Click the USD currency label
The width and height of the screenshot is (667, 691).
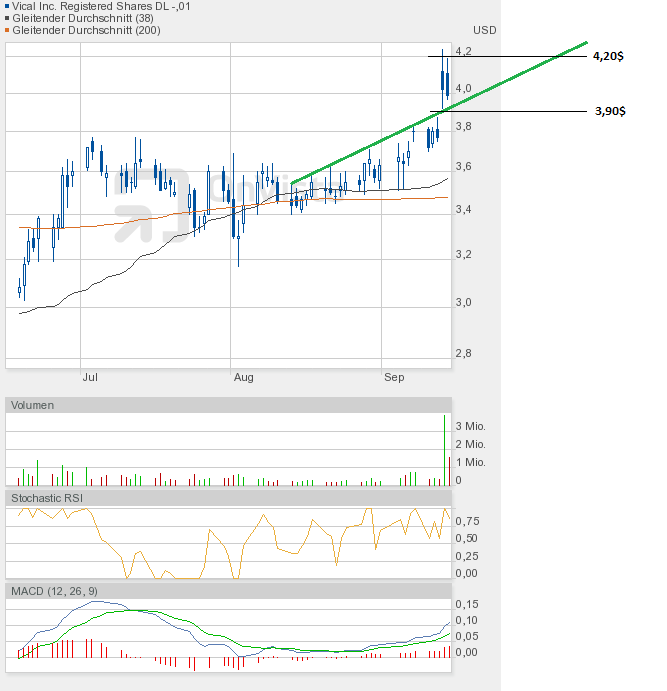(484, 30)
